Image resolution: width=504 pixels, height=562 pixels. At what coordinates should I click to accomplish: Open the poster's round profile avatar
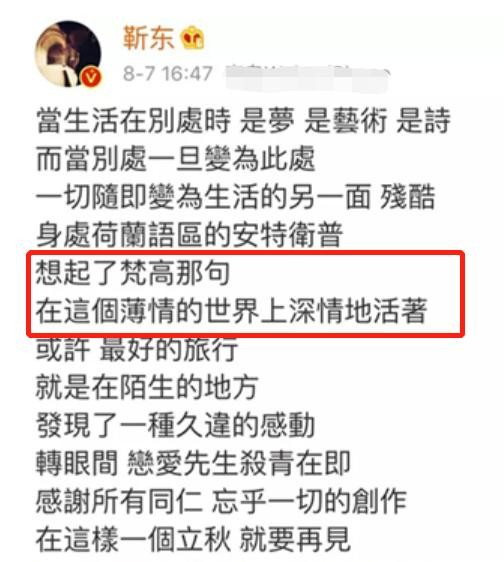pos(68,54)
